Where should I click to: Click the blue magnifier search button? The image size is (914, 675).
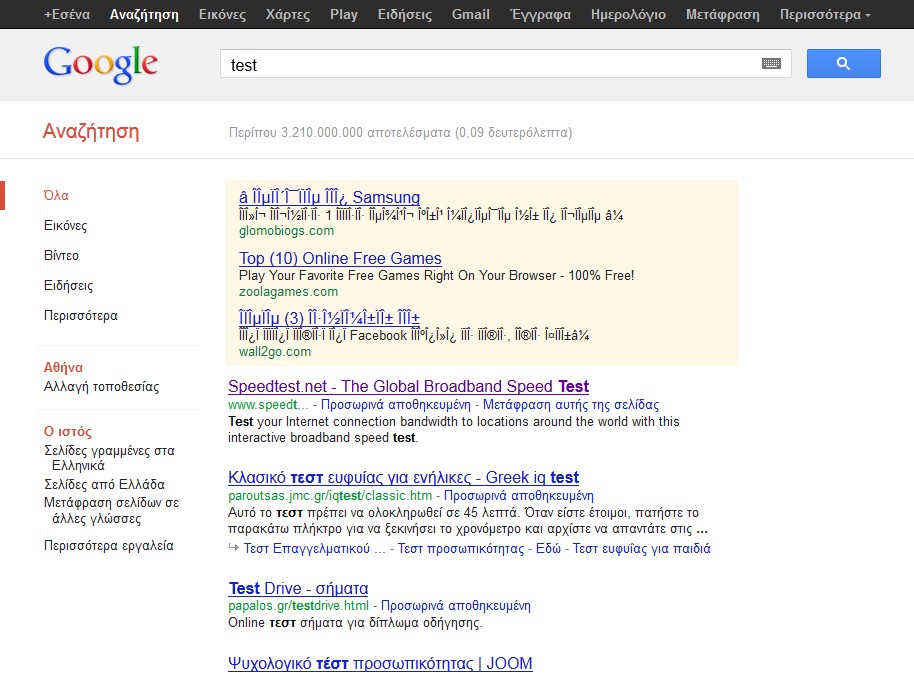pyautogui.click(x=843, y=64)
